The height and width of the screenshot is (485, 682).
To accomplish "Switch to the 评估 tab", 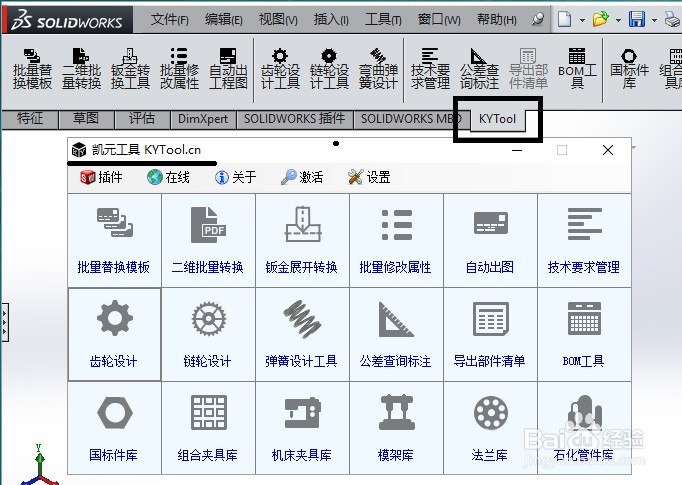I will pos(141,119).
